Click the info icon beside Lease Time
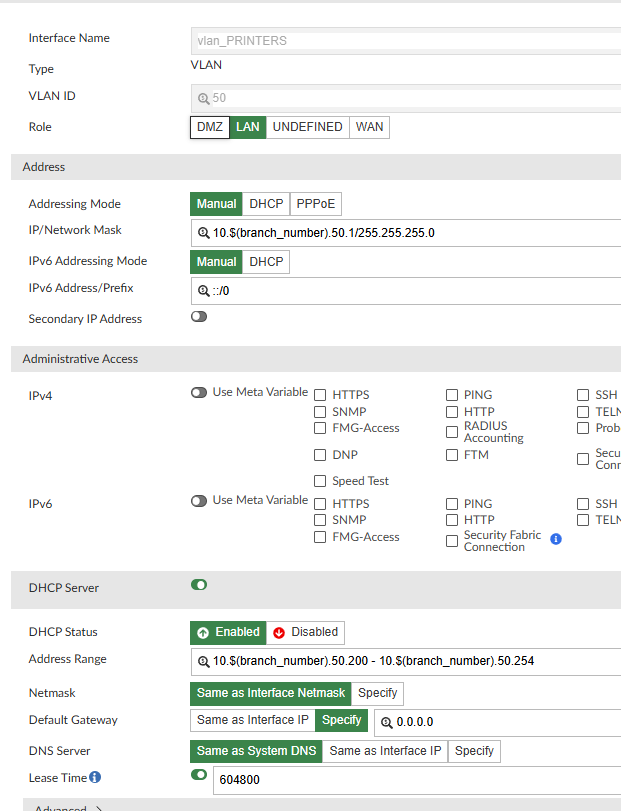This screenshot has width=621, height=811. click(95, 777)
